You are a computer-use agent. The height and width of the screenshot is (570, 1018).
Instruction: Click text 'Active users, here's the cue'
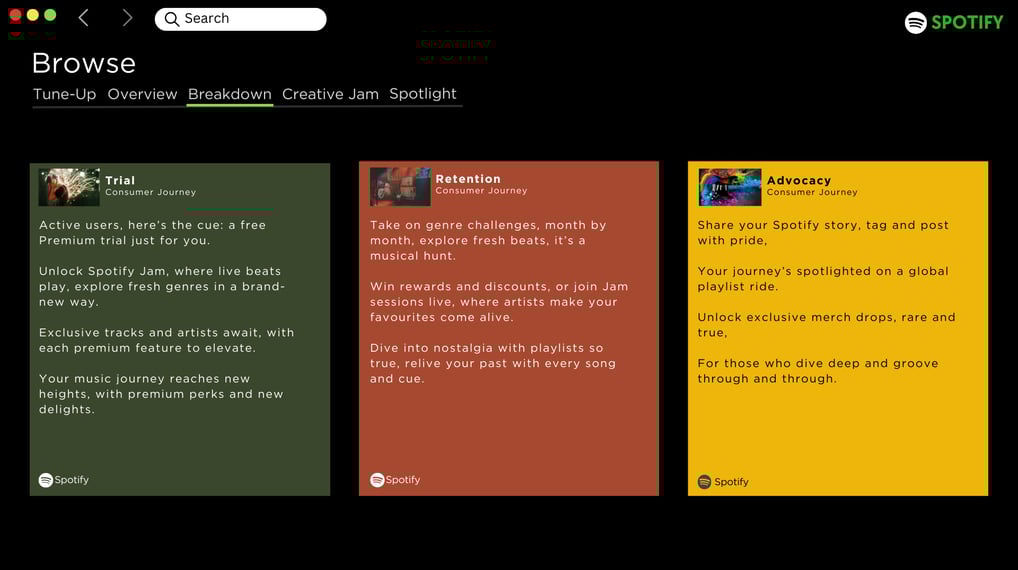point(129,225)
